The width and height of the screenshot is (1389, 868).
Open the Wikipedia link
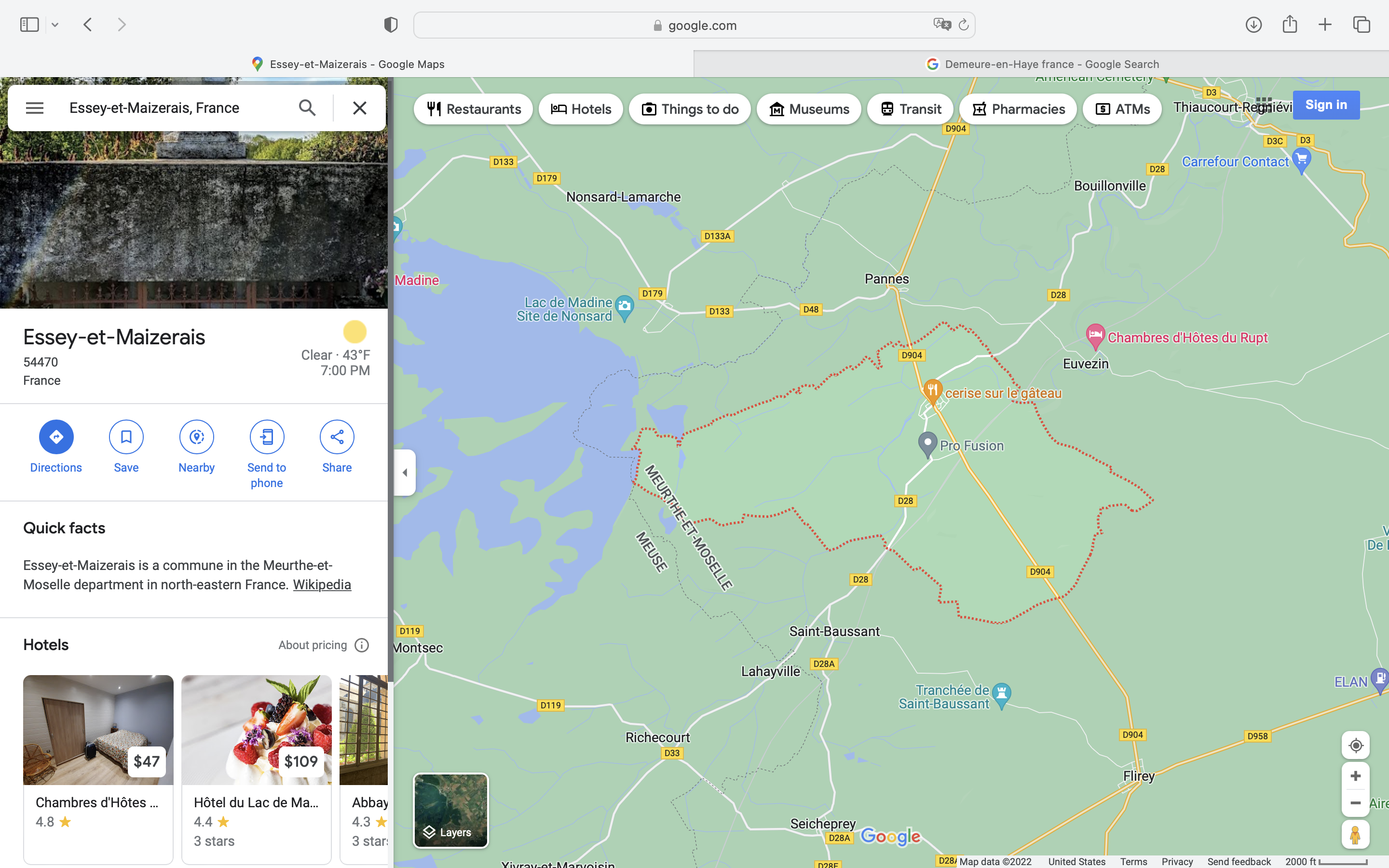321,584
